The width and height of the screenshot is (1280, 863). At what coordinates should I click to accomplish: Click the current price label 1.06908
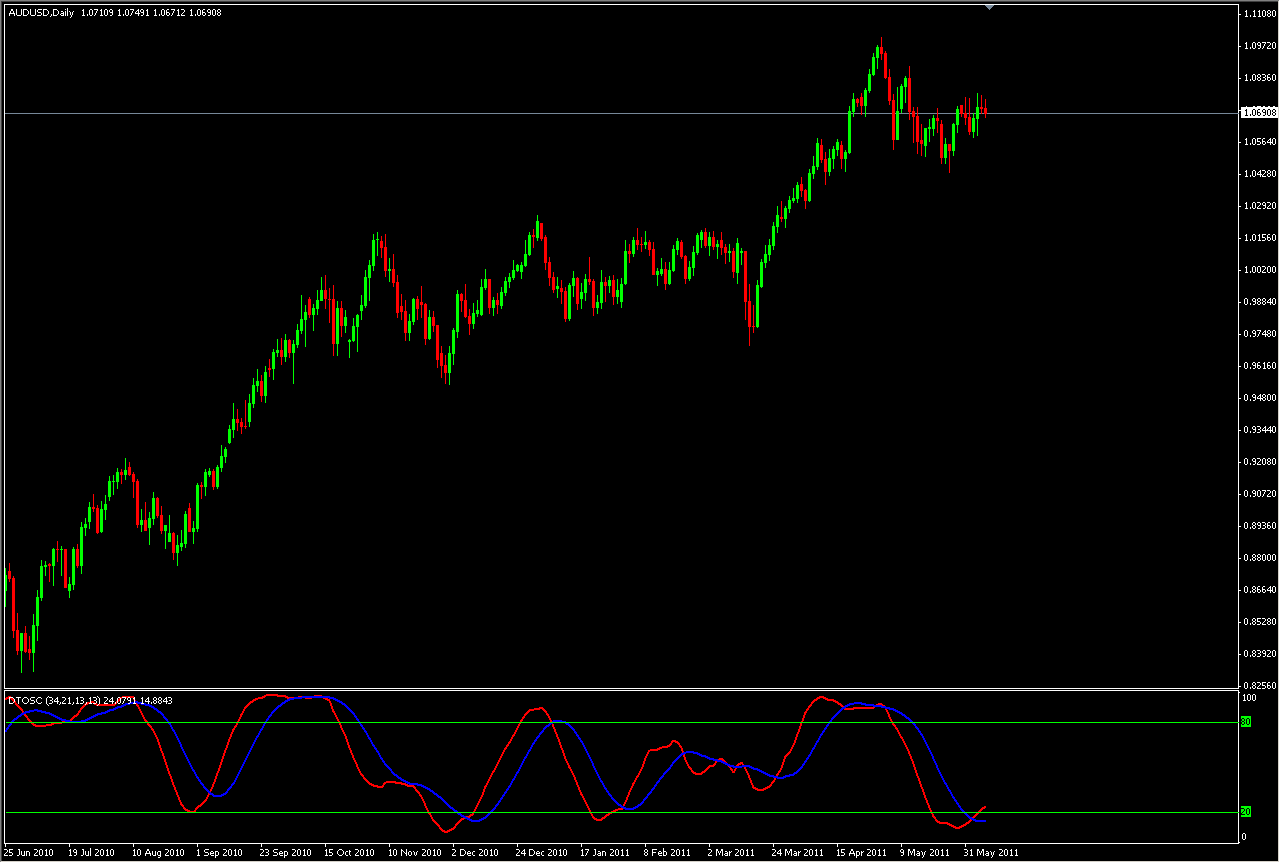[1257, 113]
